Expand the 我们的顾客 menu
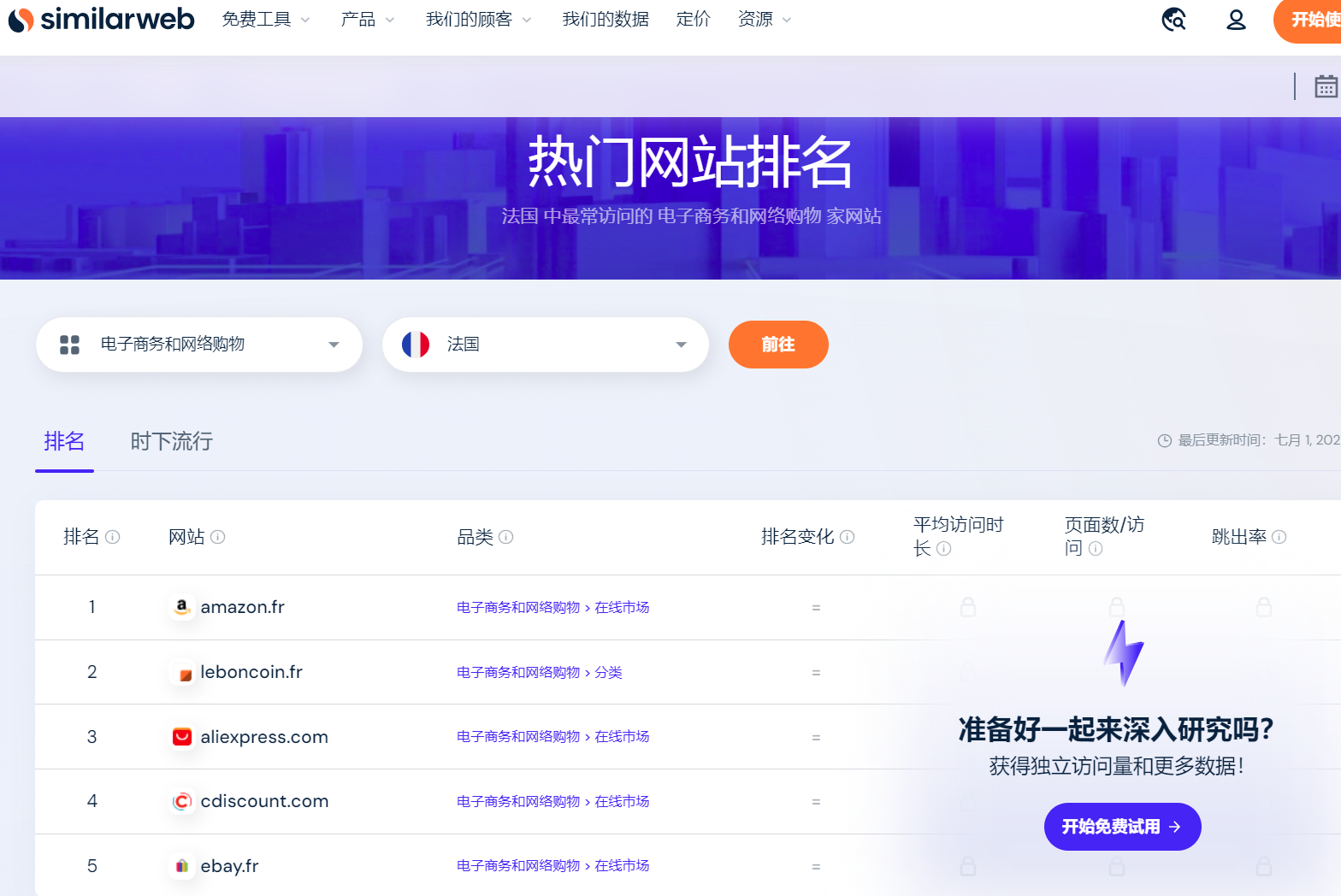The width and height of the screenshot is (1341, 896). 479,19
